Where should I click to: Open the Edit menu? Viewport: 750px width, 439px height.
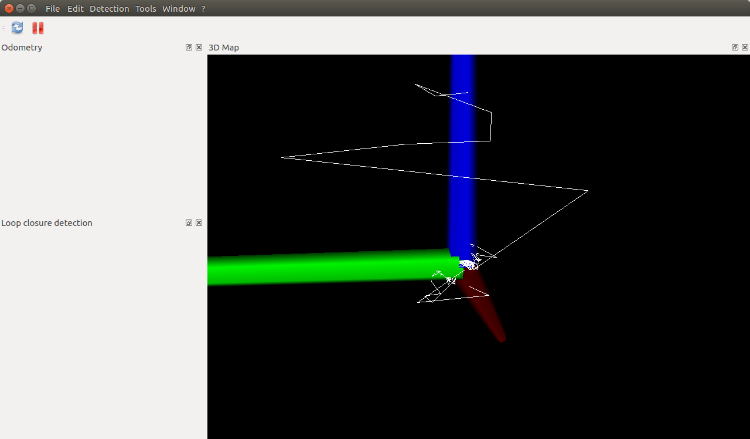[75, 8]
